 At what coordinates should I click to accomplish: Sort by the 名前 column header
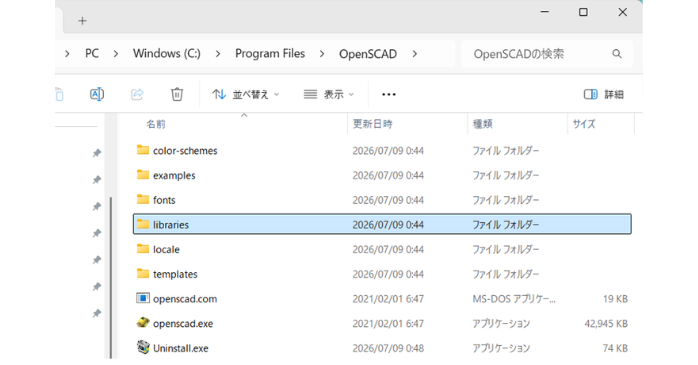point(156,124)
